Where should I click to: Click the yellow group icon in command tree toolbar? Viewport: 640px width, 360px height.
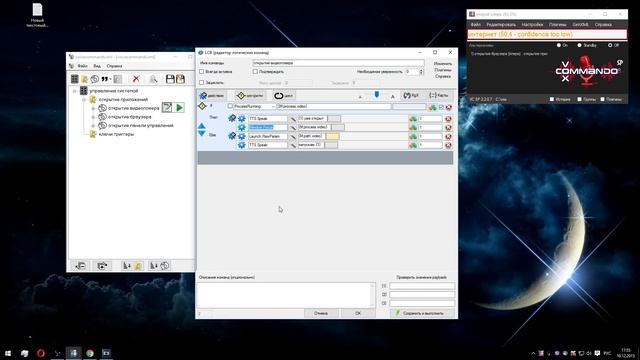tap(84, 79)
